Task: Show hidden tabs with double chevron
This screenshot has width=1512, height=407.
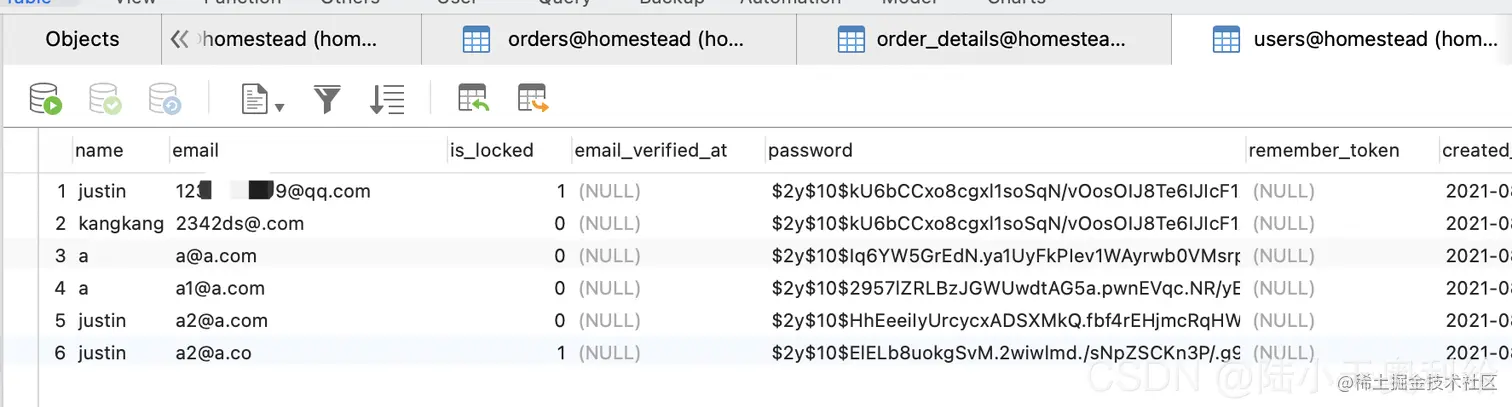Action: [x=180, y=39]
